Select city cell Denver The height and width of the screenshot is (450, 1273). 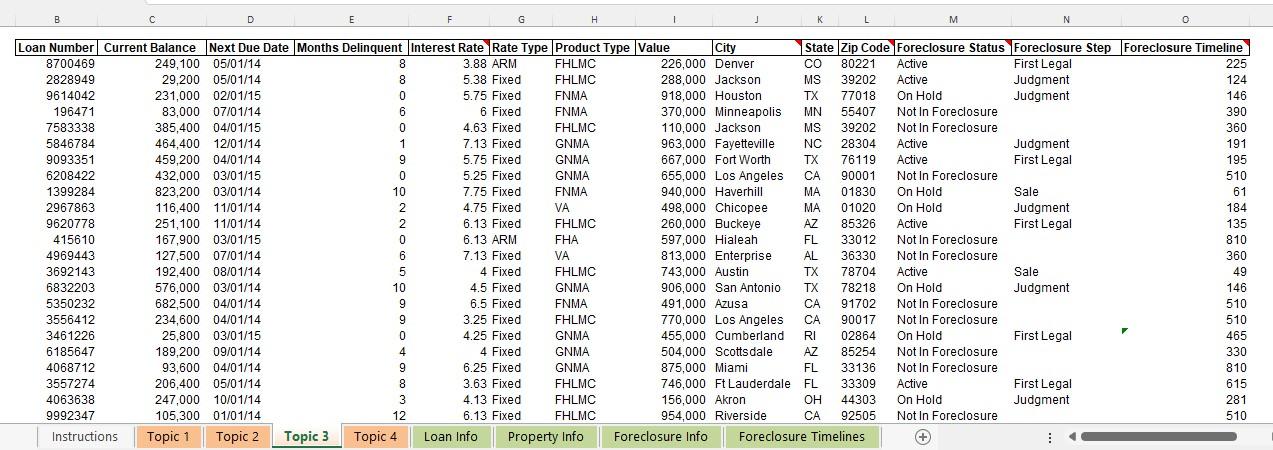tap(756, 64)
